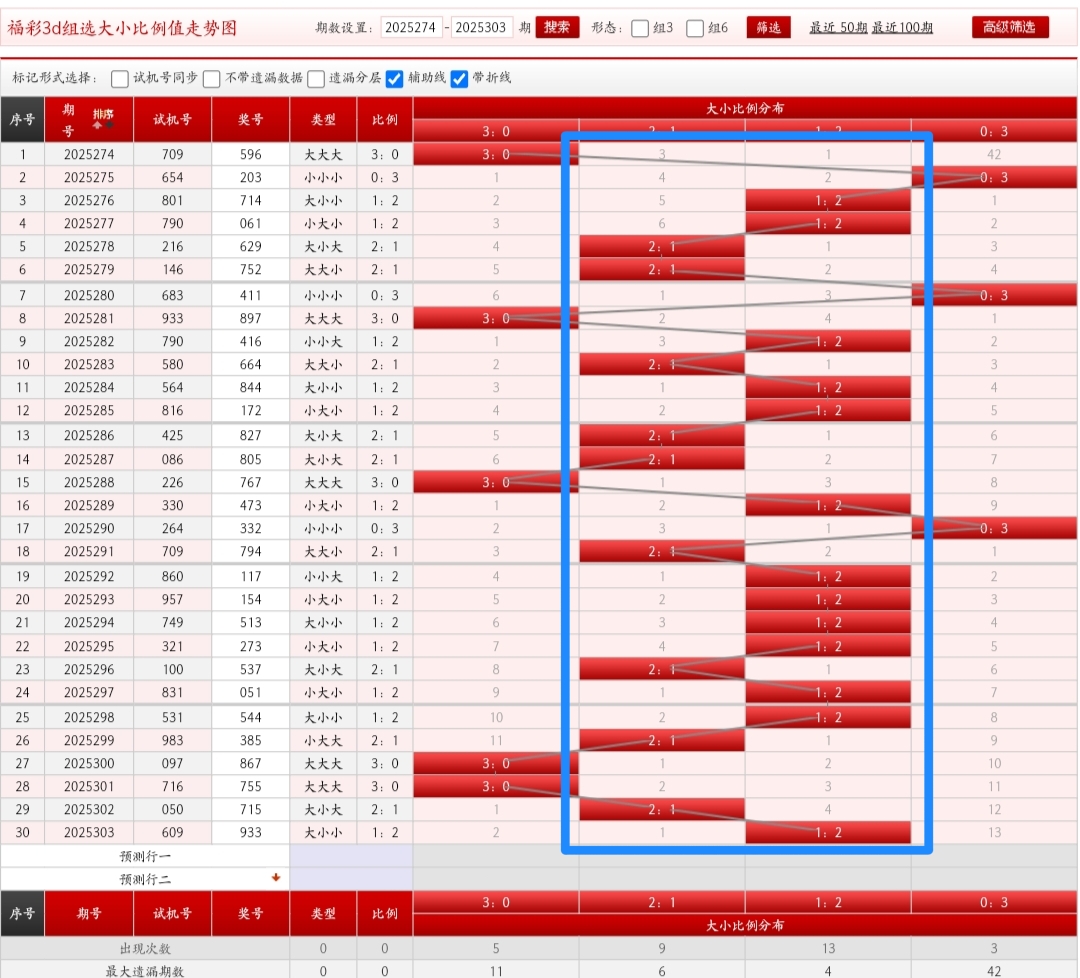The height and width of the screenshot is (978, 1080).
Task: Click highlighted 0:3 cell in row 2025275
Action: 994,178
